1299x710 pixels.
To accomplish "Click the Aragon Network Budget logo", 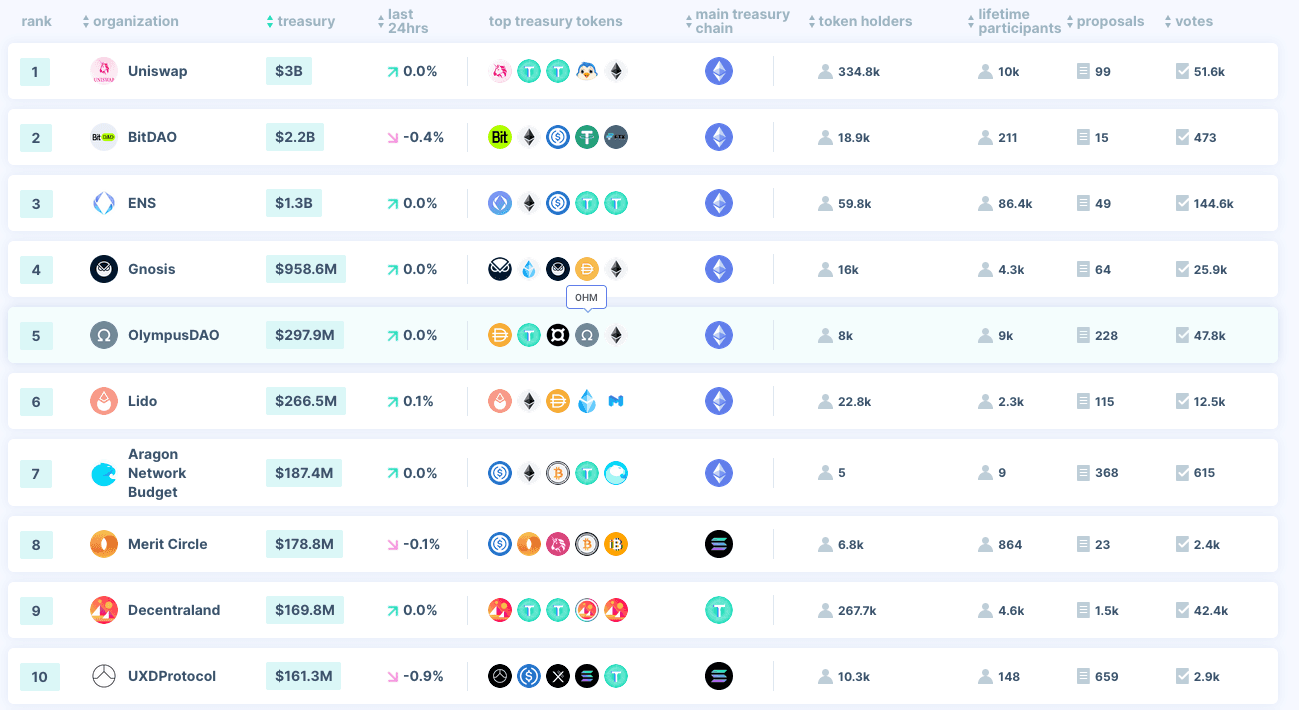I will (x=104, y=473).
